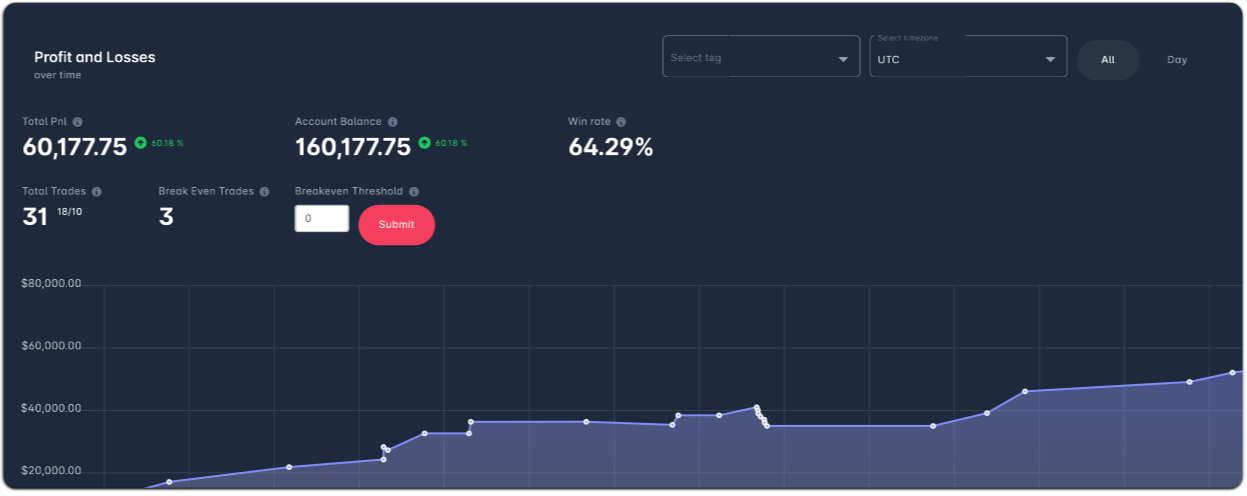1247x496 pixels.
Task: Click the Breakeven Threshold input field
Action: [322, 218]
